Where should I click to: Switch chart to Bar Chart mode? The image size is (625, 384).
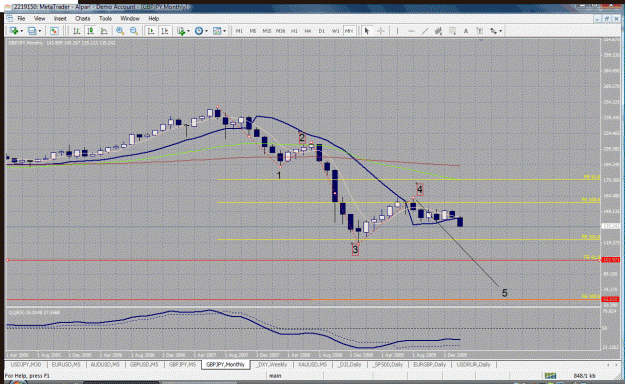[x=77, y=31]
